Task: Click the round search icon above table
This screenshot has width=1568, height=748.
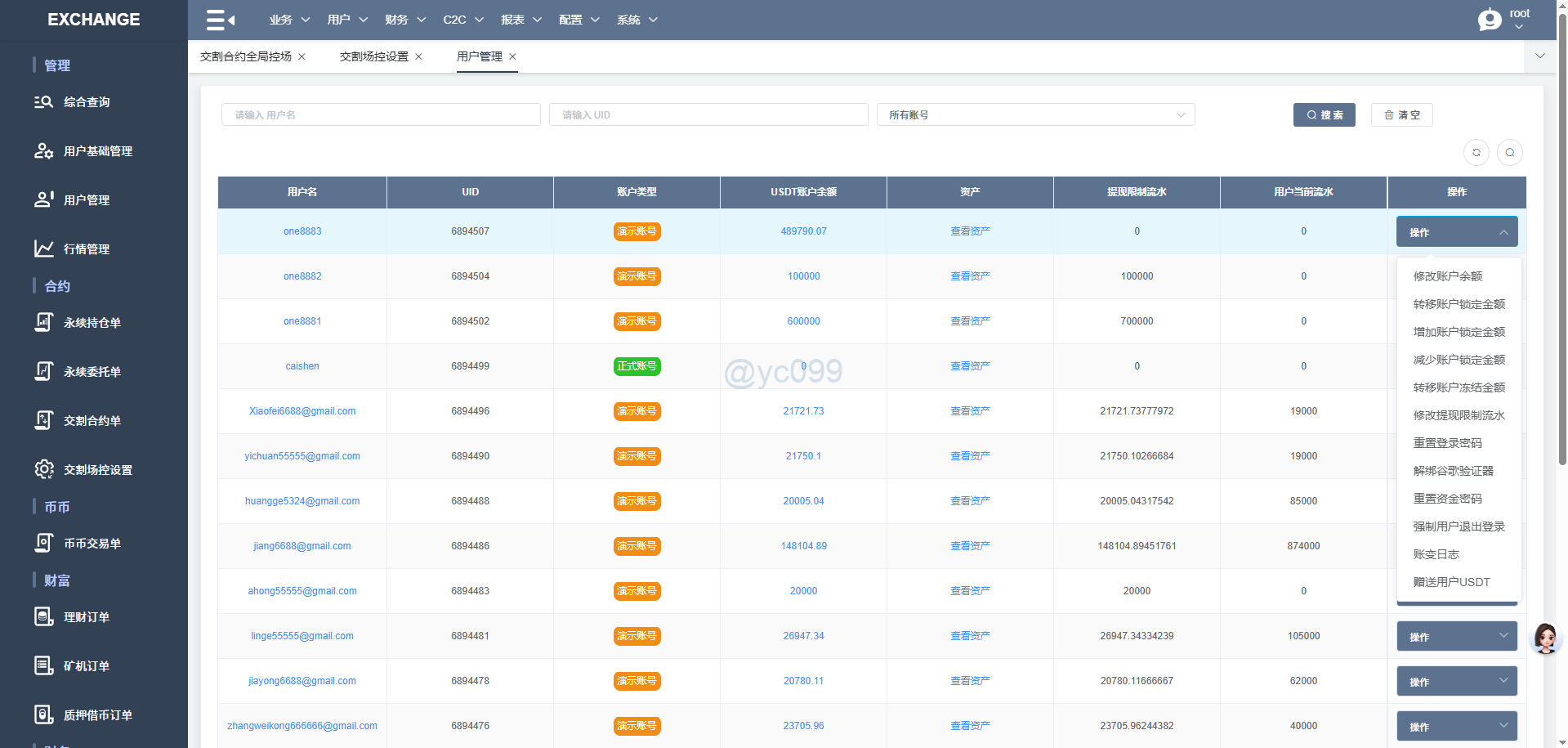Action: point(1509,153)
